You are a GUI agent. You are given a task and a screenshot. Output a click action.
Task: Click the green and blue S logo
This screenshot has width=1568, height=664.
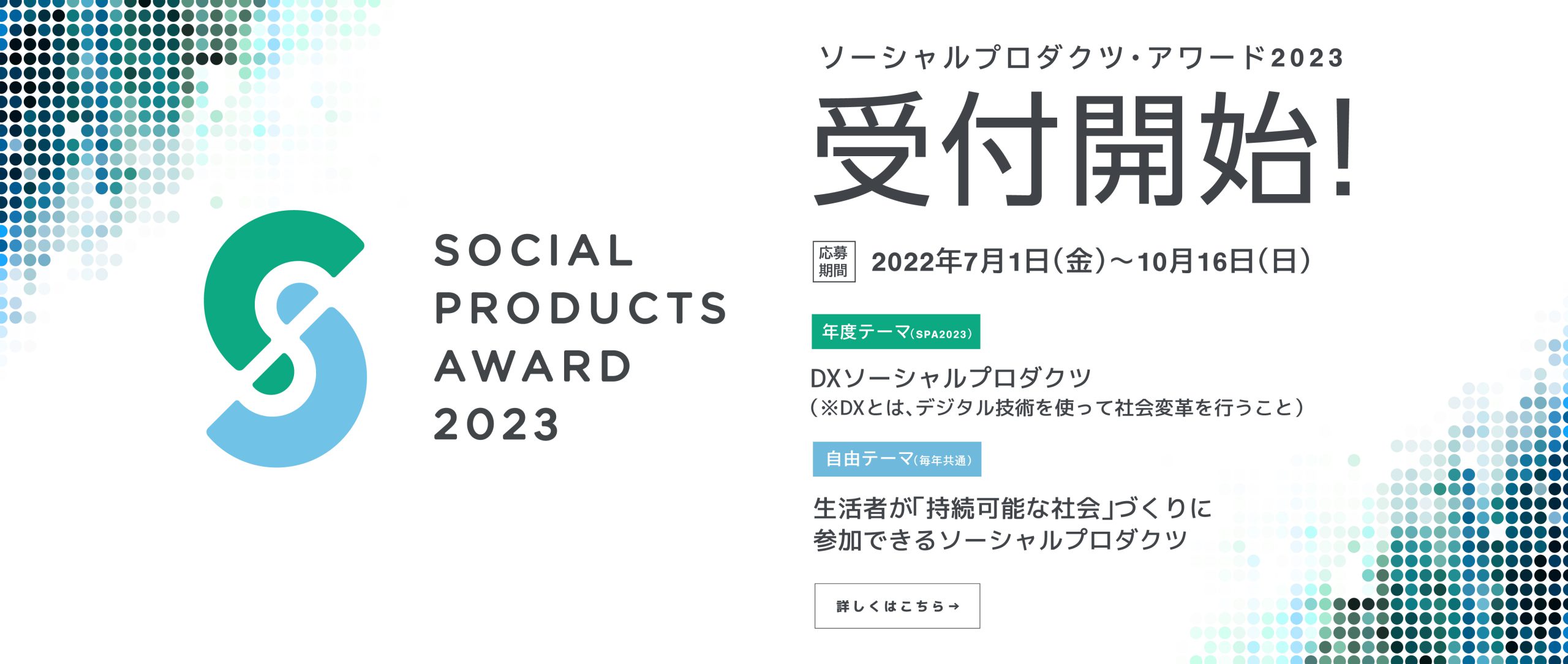285,339
